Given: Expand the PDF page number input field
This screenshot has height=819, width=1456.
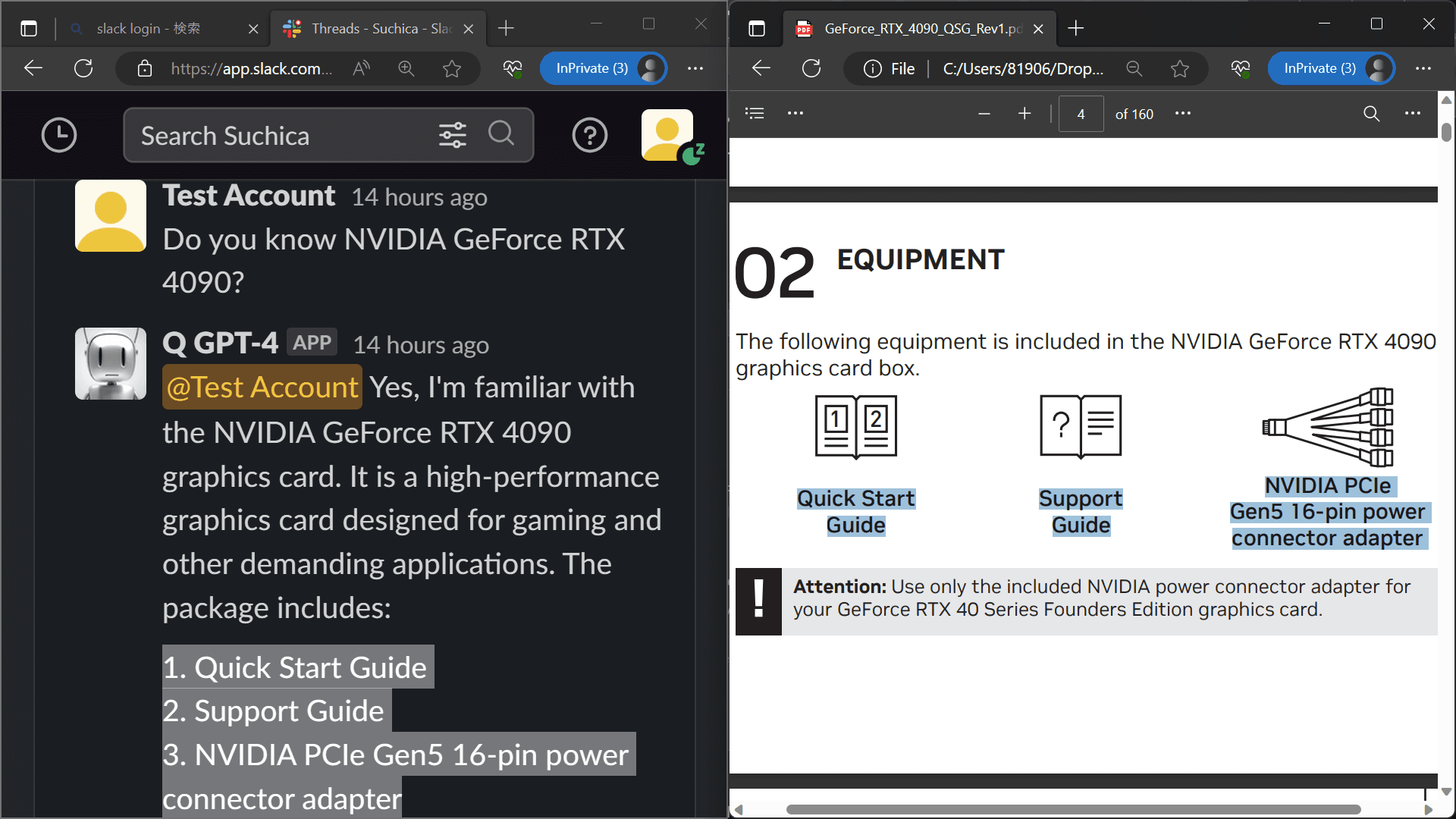Looking at the screenshot, I should pos(1080,113).
